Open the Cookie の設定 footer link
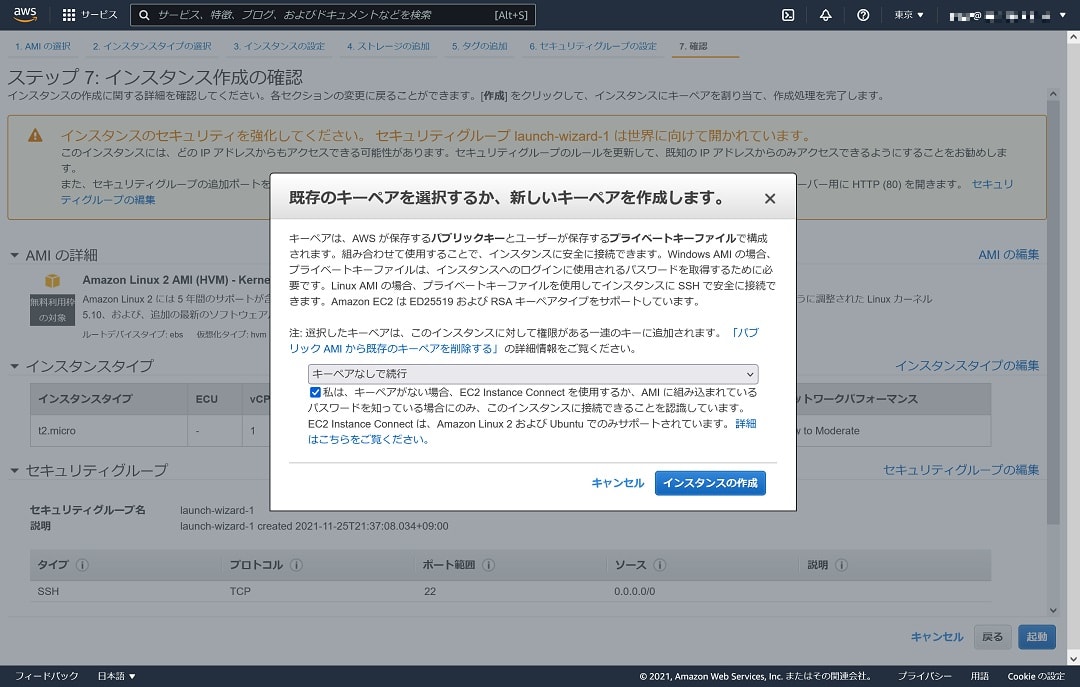The image size is (1080, 687). pyautogui.click(x=1036, y=676)
